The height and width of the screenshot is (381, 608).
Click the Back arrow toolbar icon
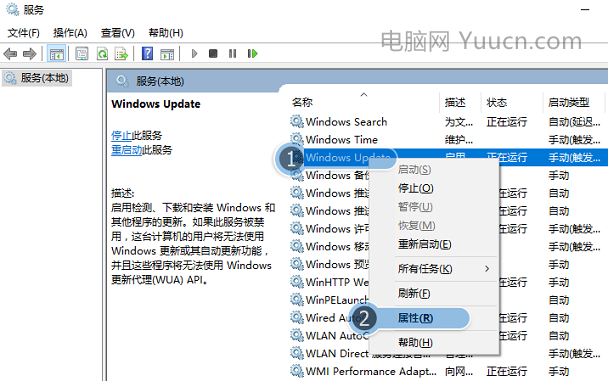point(10,54)
